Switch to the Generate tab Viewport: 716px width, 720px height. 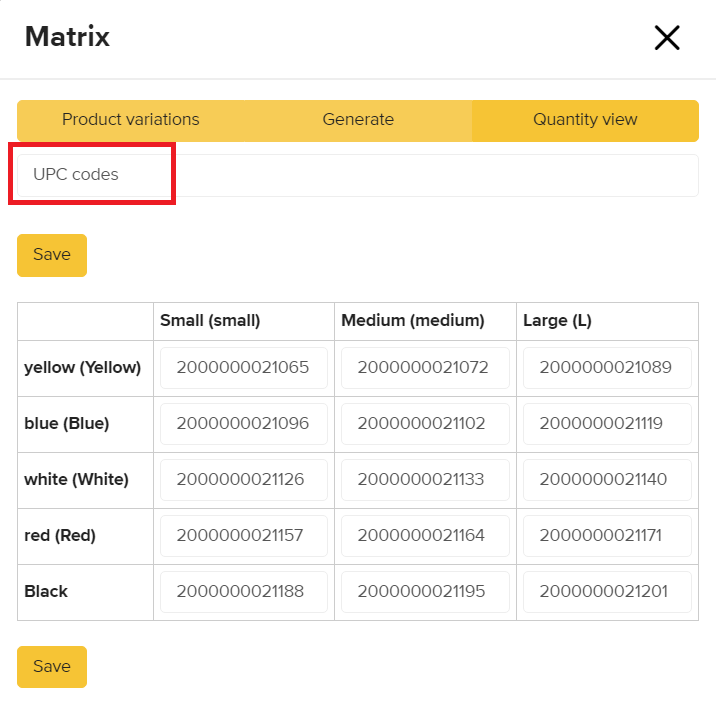358,120
